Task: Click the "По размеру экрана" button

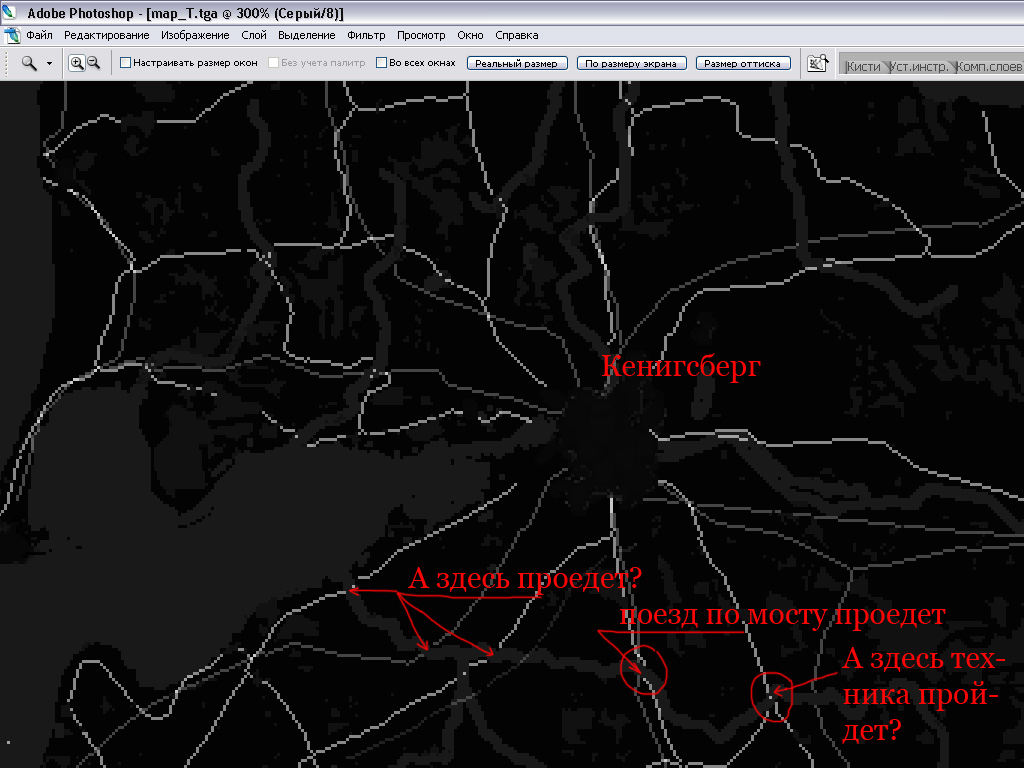Action: tap(632, 63)
